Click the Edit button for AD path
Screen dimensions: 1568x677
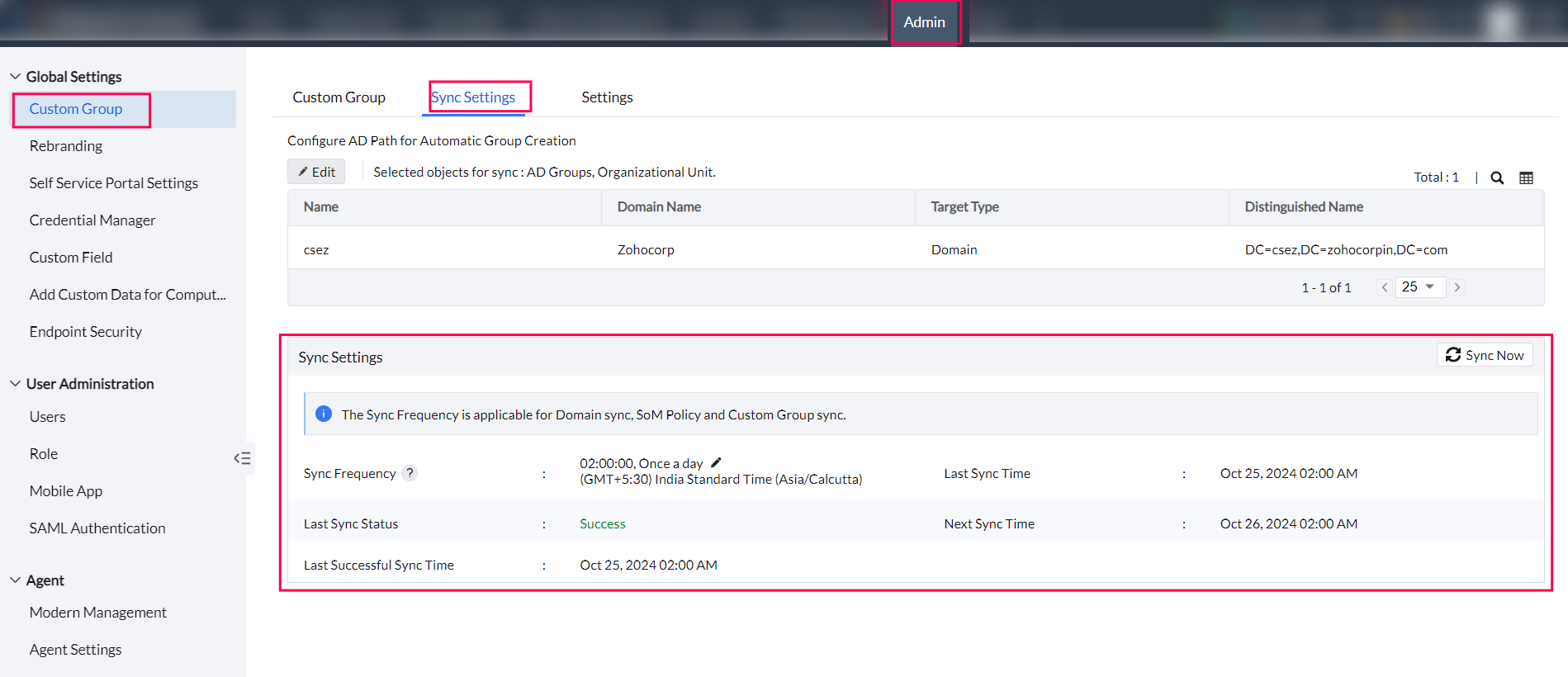coord(316,172)
